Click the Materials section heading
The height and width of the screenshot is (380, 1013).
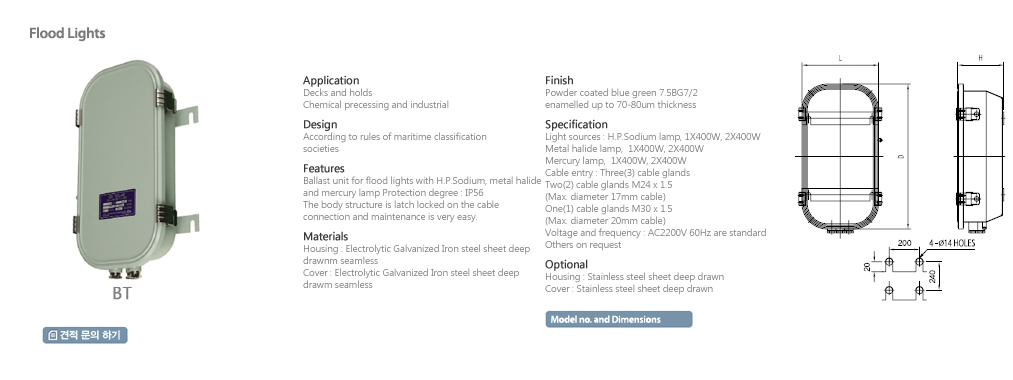[326, 237]
